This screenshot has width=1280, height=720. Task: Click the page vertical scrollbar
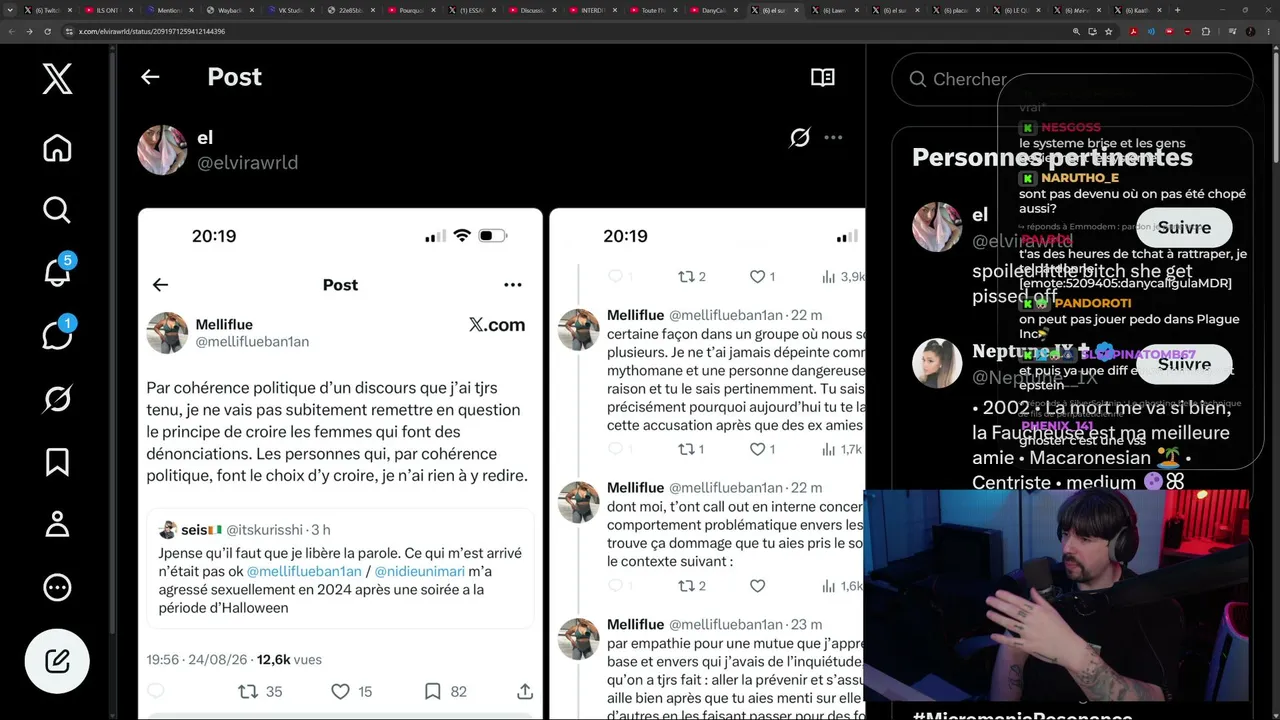click(1275, 110)
